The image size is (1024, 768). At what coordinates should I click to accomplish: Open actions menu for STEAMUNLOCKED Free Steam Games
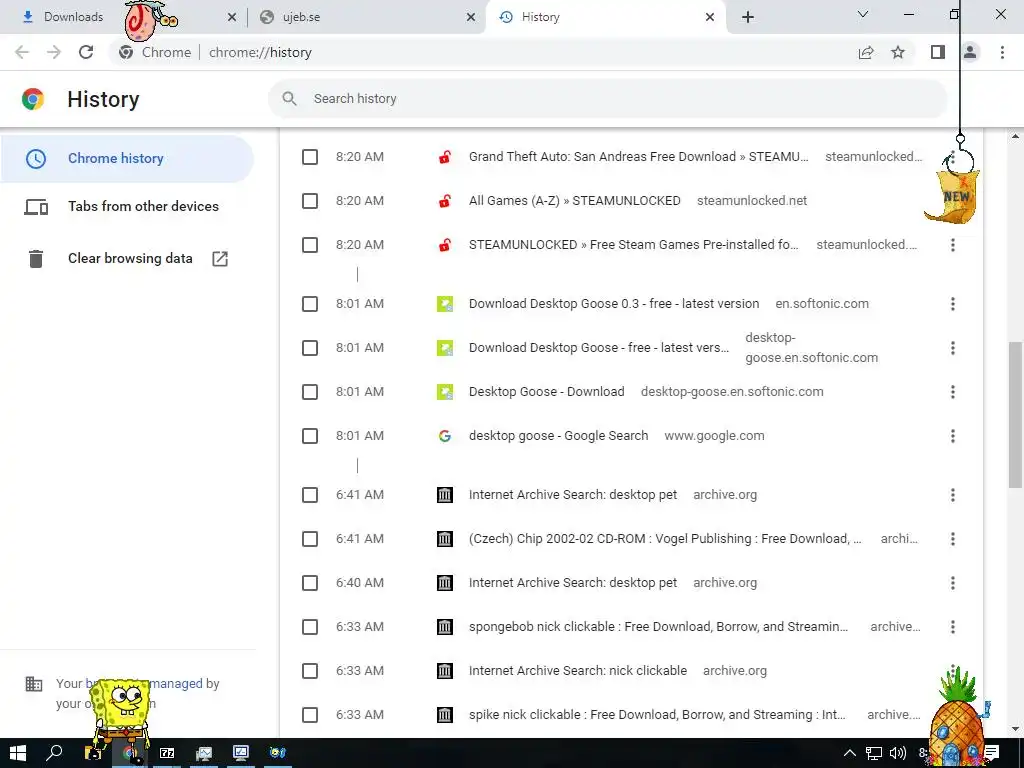coord(953,245)
